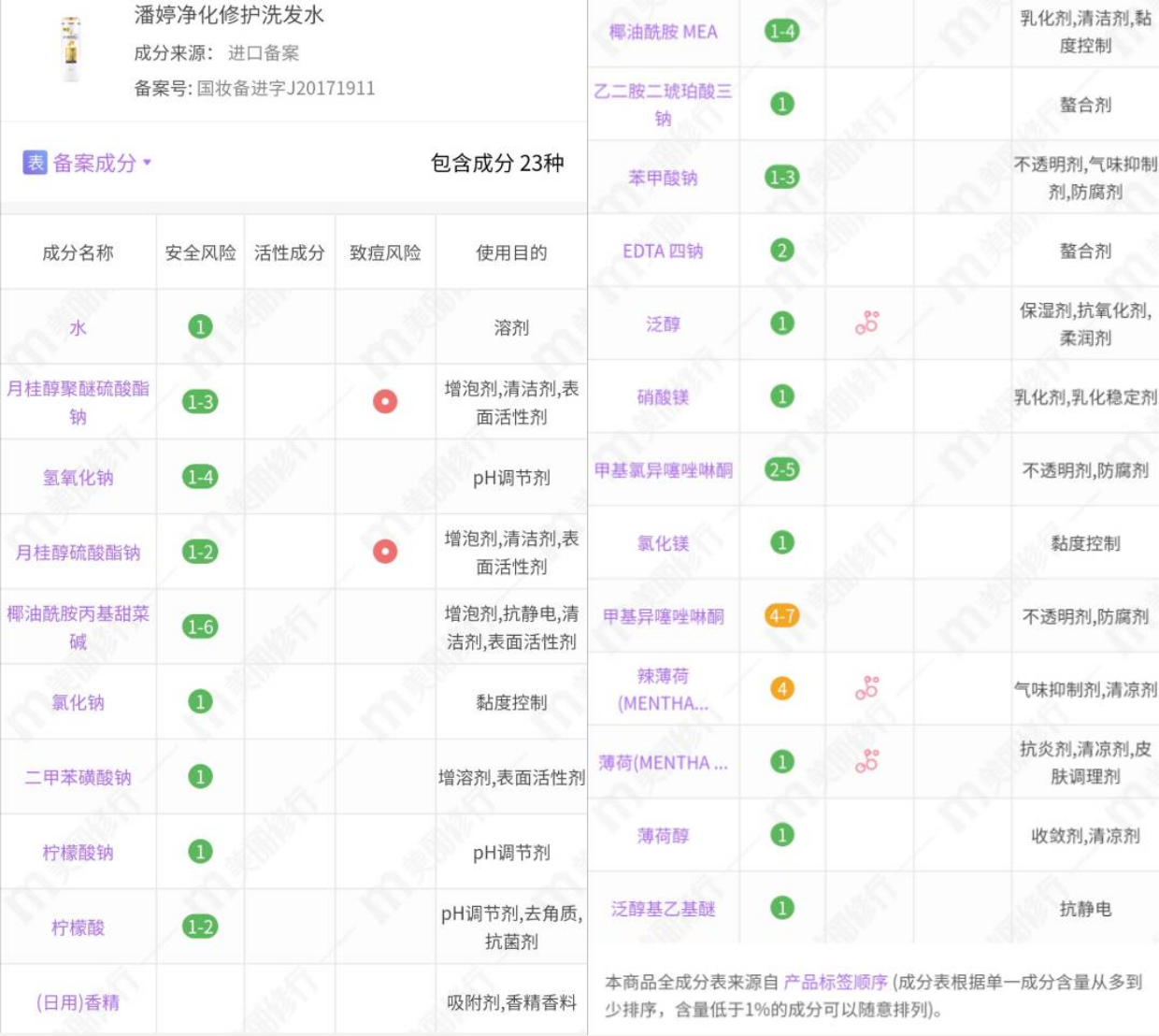Open the ingredient page for 柠檬酸钠
The image size is (1159, 1036).
[x=79, y=852]
